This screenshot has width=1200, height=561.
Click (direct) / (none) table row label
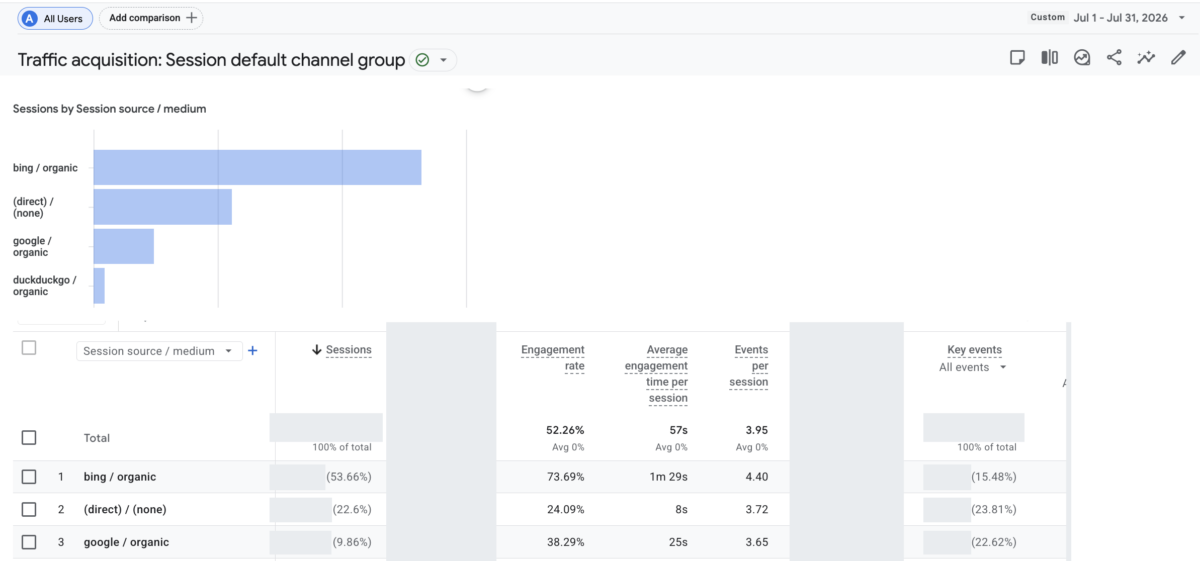(125, 510)
